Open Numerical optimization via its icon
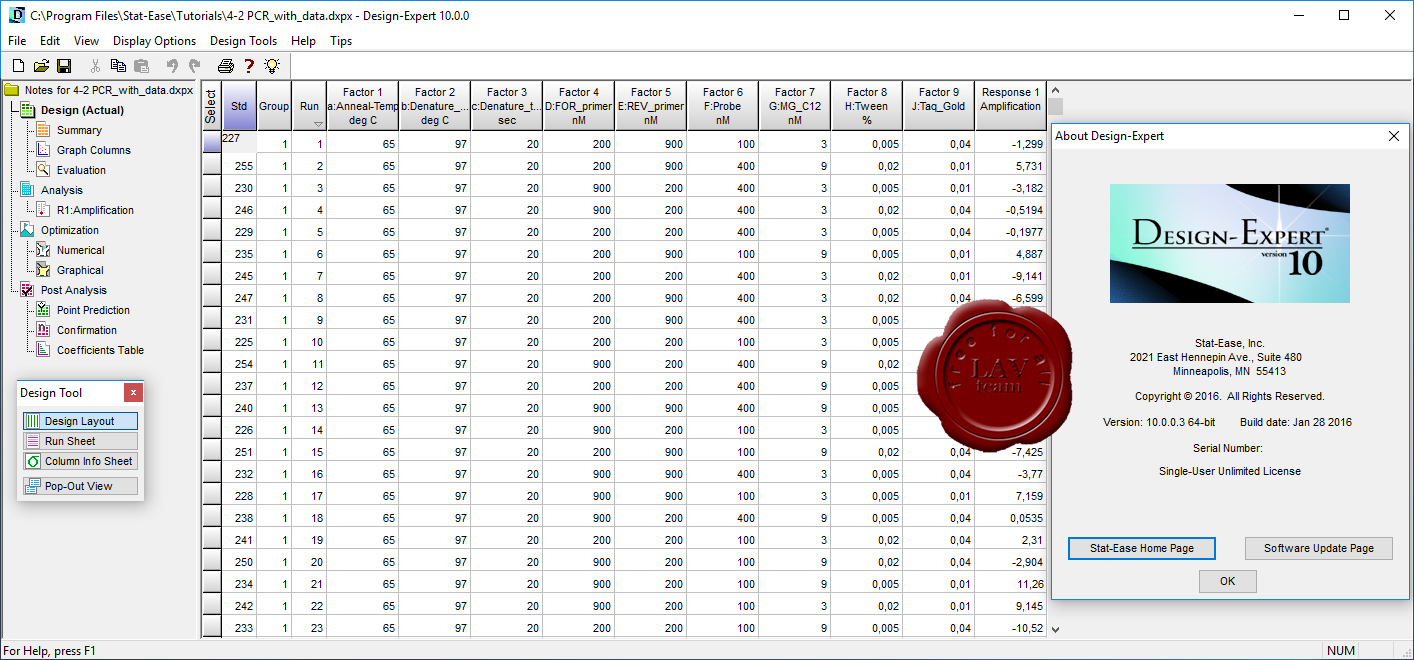Viewport: 1414px width, 660px height. (x=43, y=250)
